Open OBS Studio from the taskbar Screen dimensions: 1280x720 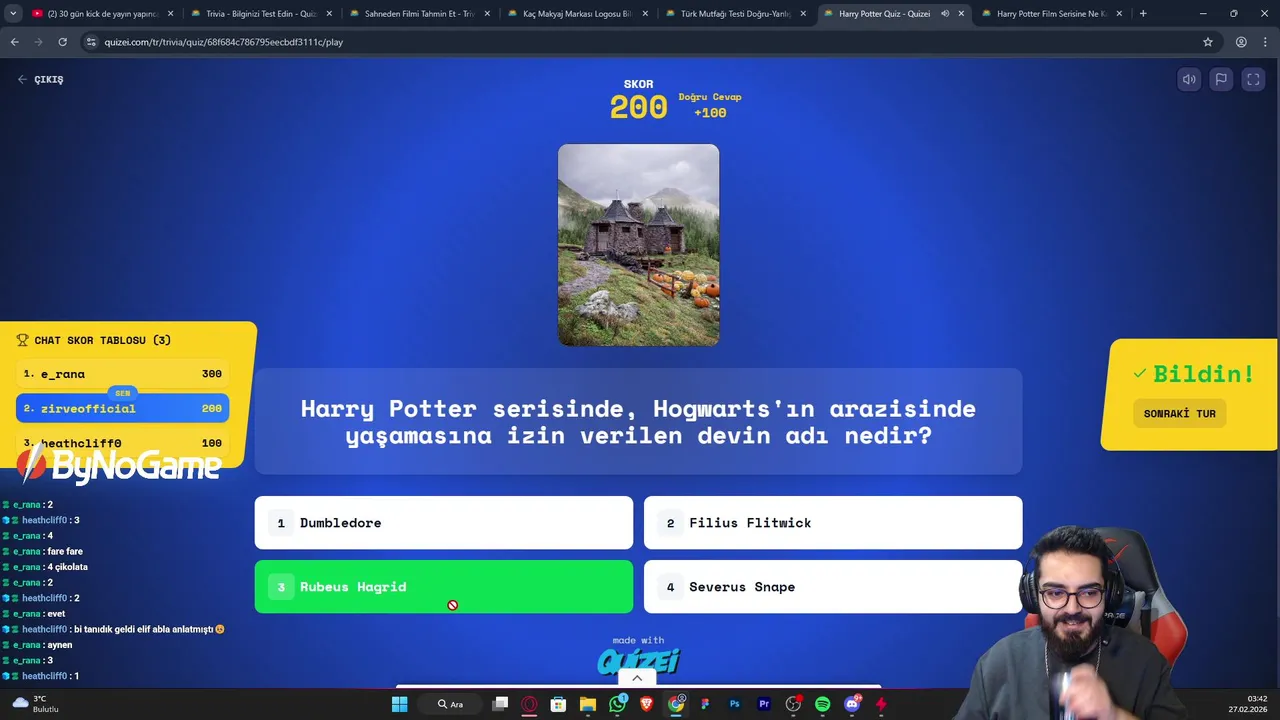click(x=793, y=704)
